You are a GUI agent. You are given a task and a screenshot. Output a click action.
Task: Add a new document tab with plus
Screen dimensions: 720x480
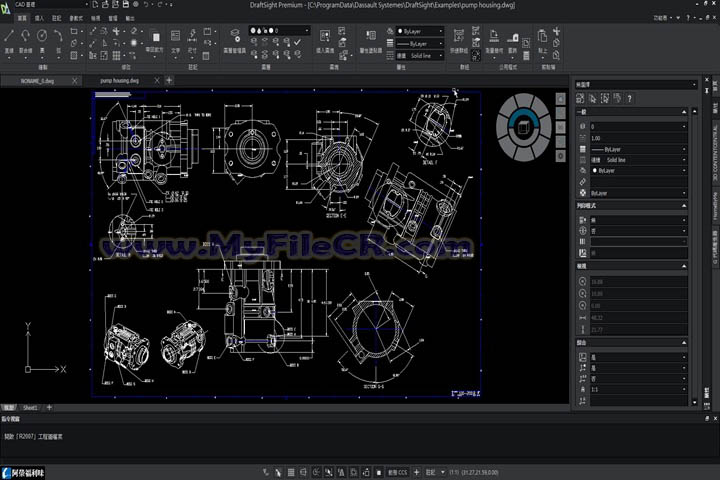coord(169,80)
